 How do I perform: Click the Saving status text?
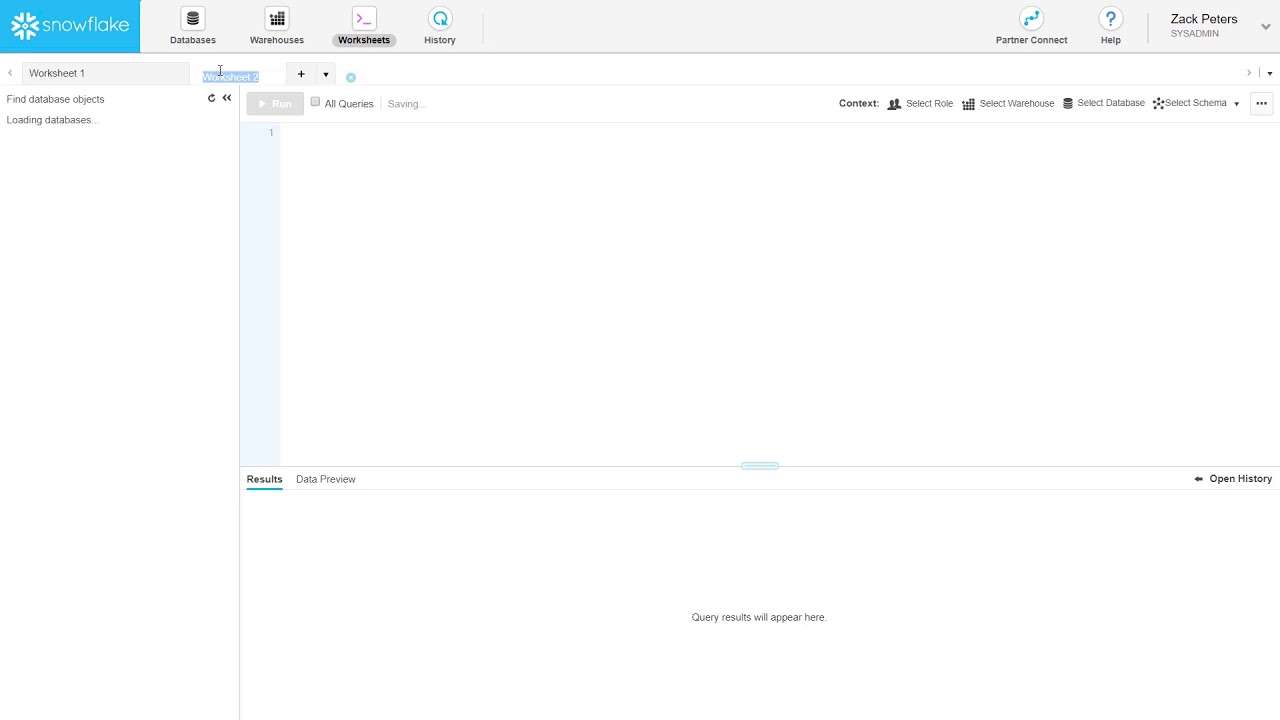pyautogui.click(x=406, y=104)
